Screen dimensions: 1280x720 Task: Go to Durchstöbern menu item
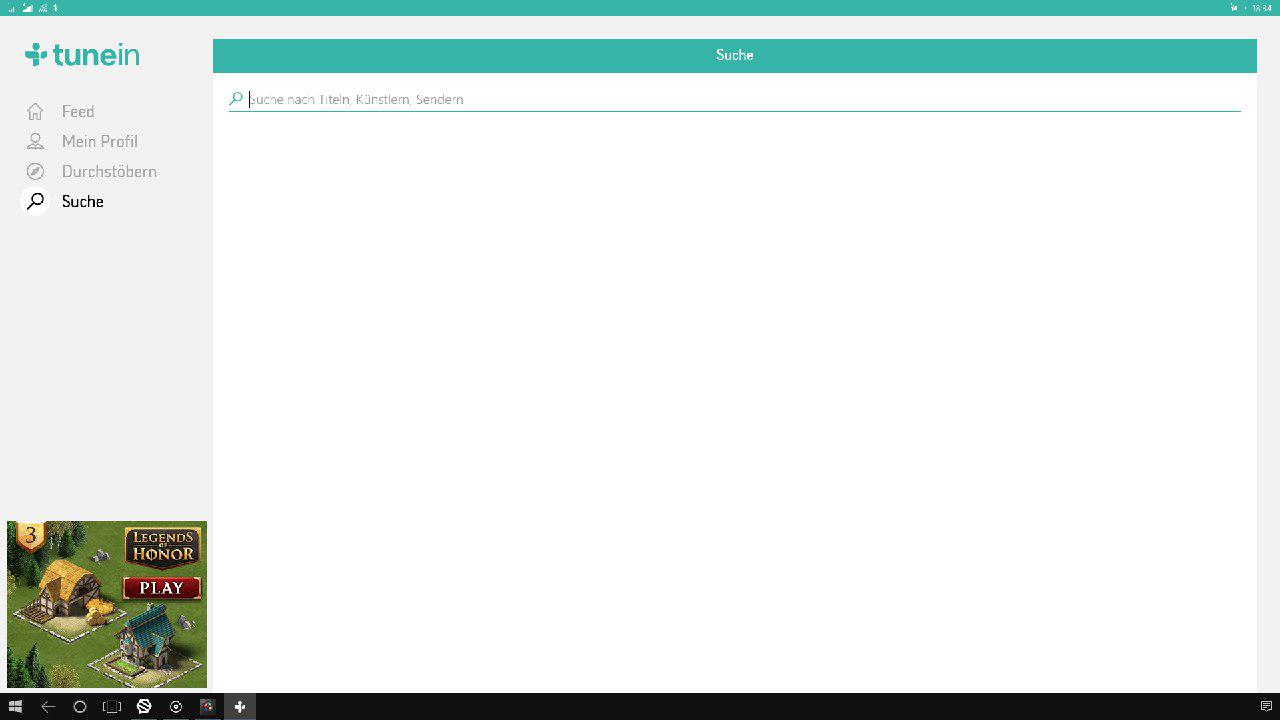109,171
